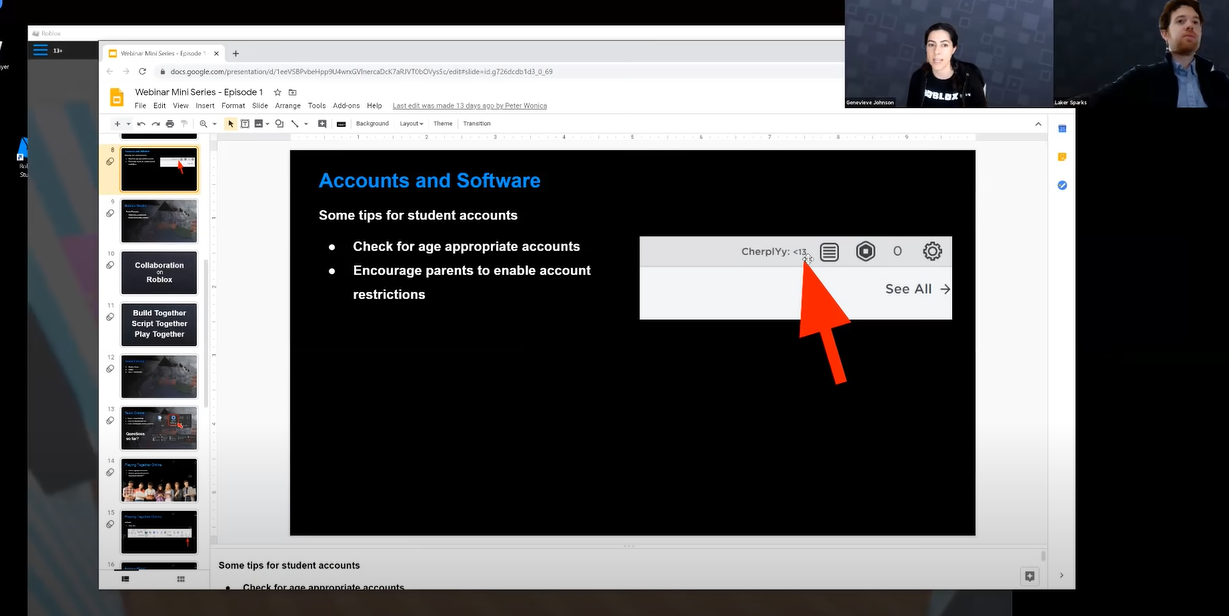Viewport: 1229px width, 616px height.
Task: Open the new slide layout dropdown arrow
Action: [128, 124]
